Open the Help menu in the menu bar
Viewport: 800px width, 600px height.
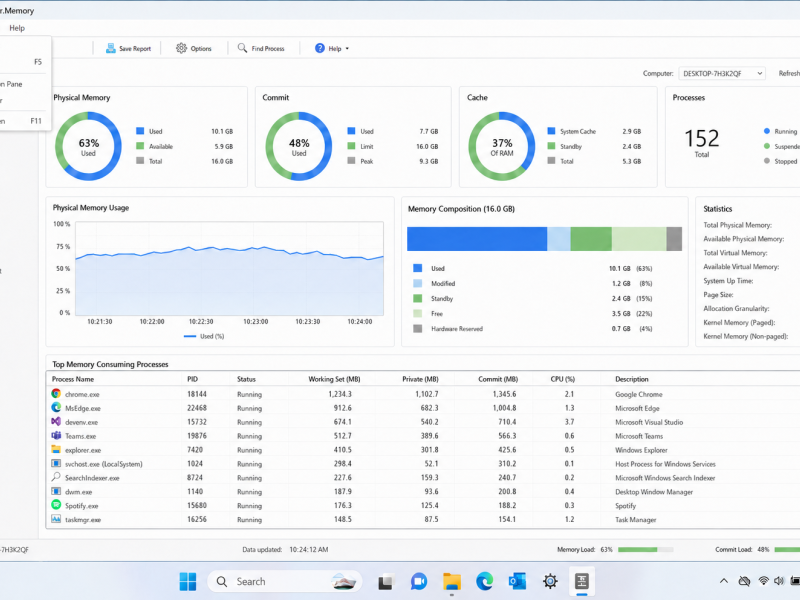[17, 28]
